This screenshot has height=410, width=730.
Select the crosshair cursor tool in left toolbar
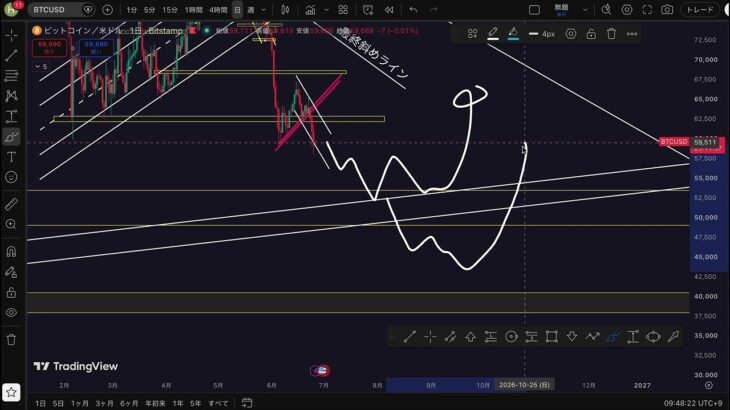point(11,35)
